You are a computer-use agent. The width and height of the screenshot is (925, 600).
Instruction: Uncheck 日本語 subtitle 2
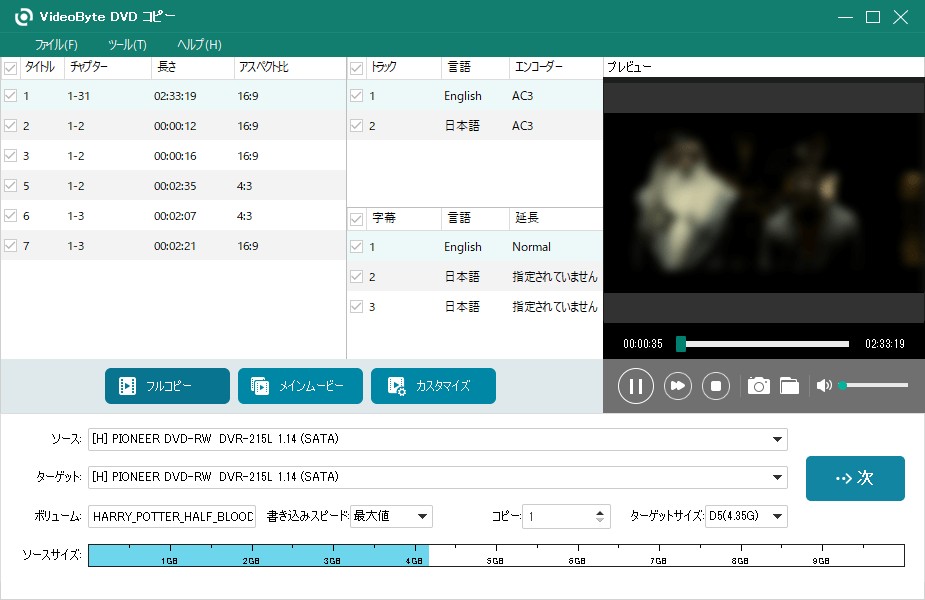[x=356, y=277]
